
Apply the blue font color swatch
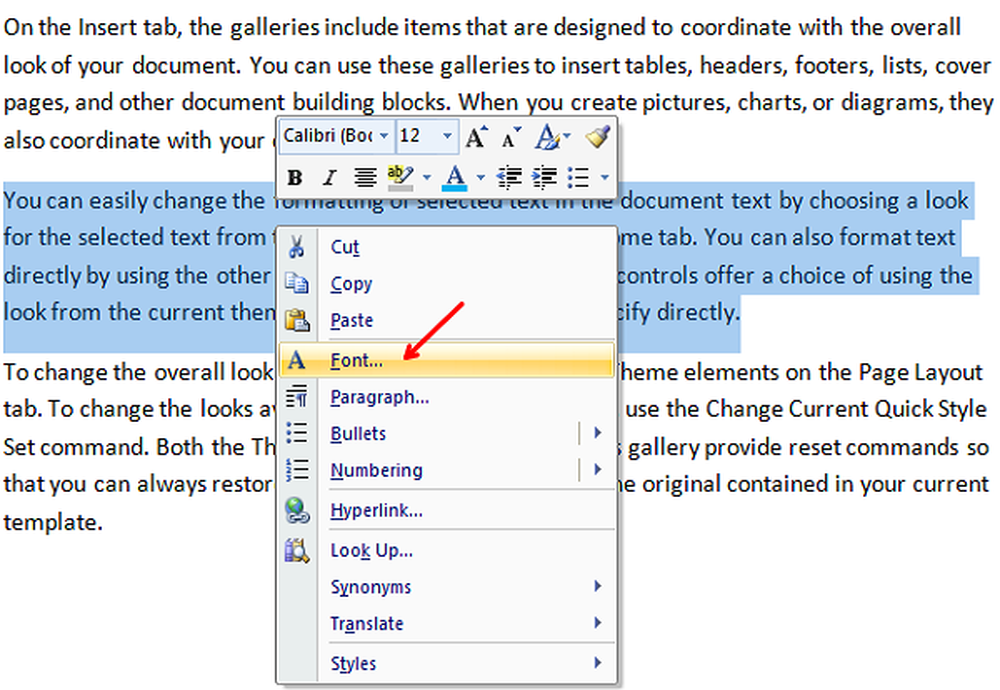(455, 178)
